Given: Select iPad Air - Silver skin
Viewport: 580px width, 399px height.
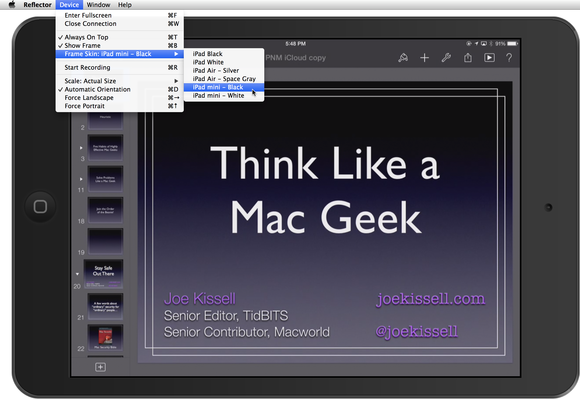Looking at the screenshot, I should (224, 70).
